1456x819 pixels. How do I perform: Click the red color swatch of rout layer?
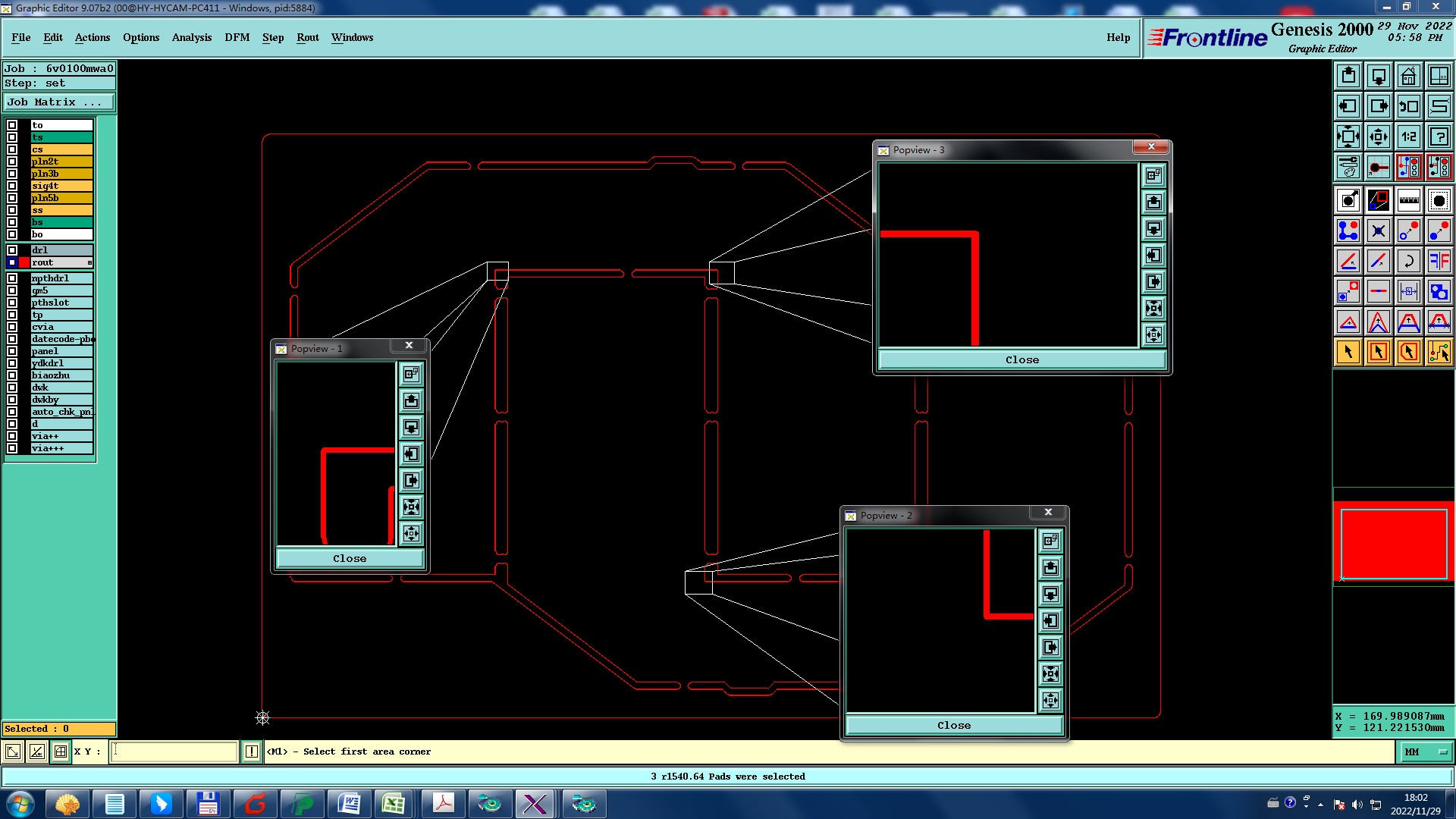coord(24,262)
